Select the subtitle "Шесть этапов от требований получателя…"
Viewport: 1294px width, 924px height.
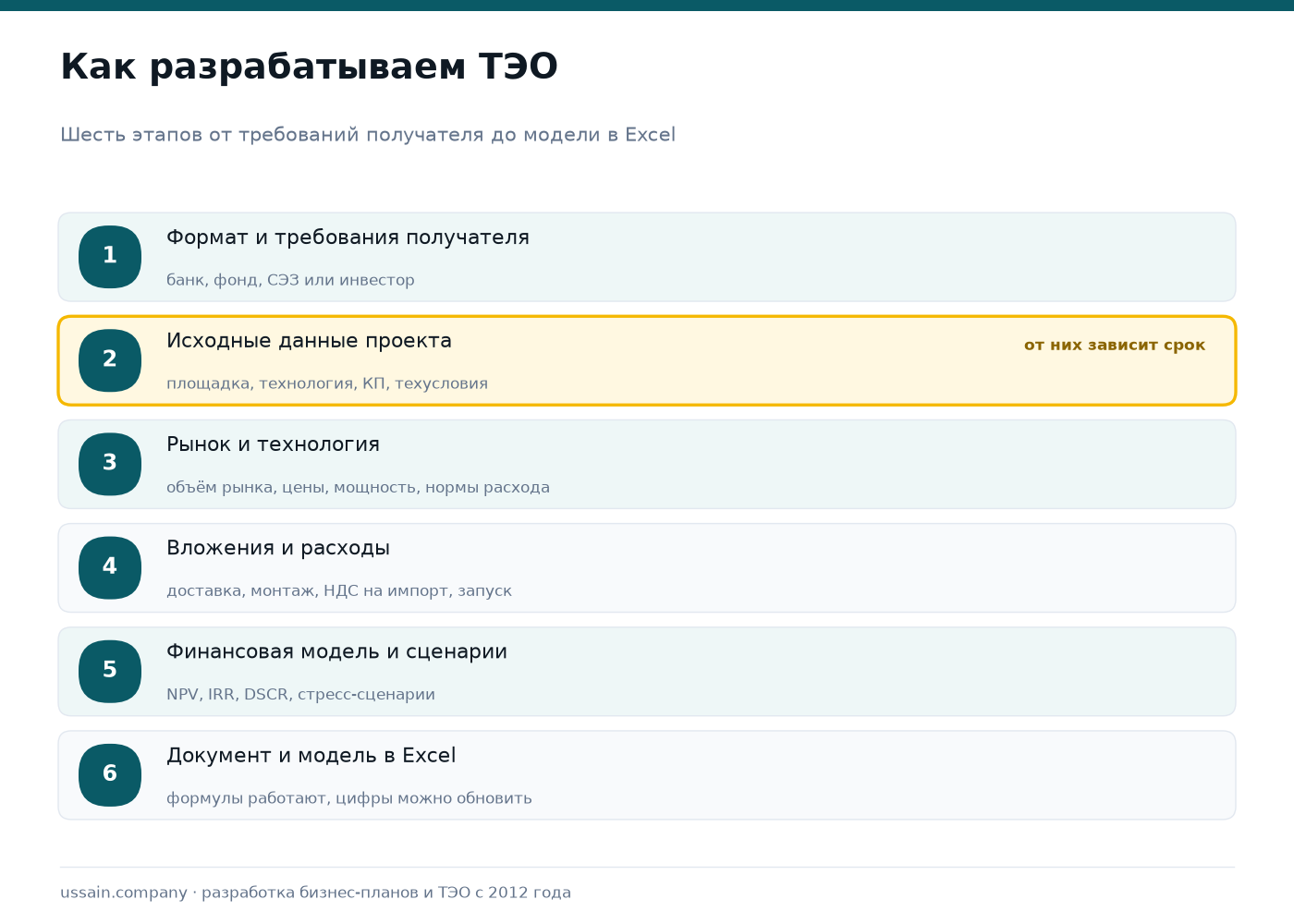368,135
